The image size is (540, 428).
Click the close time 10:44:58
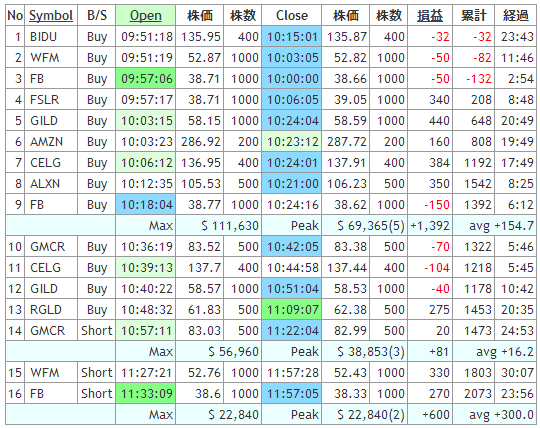coord(293,268)
